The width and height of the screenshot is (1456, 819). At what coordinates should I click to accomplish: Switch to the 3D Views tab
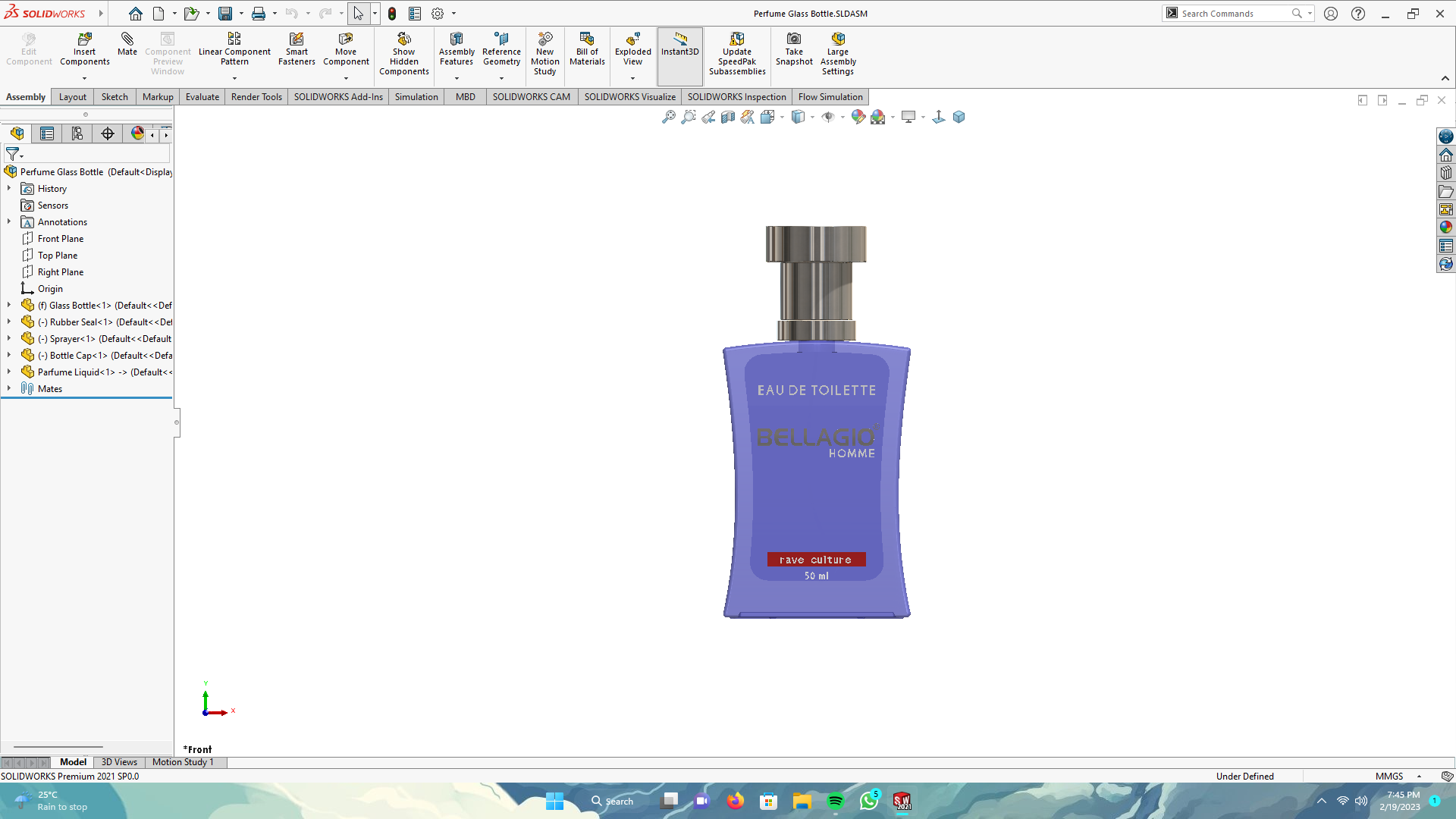pos(119,762)
